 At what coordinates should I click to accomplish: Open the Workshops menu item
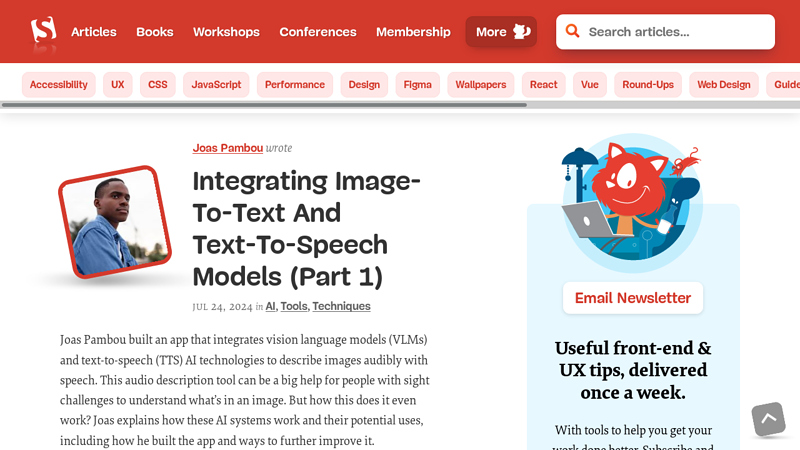coord(226,32)
